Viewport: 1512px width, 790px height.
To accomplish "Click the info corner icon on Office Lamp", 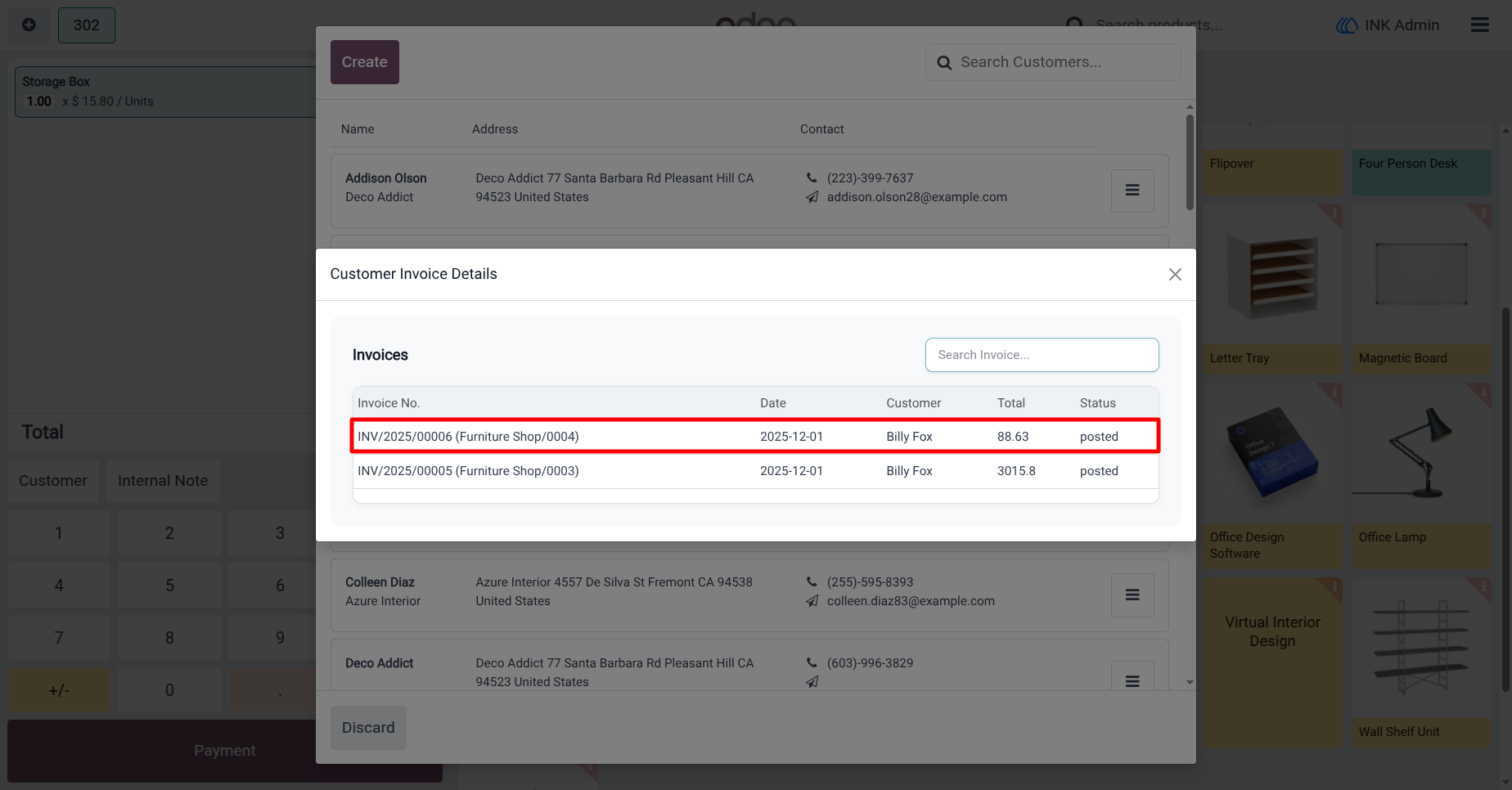I will coord(1481,393).
